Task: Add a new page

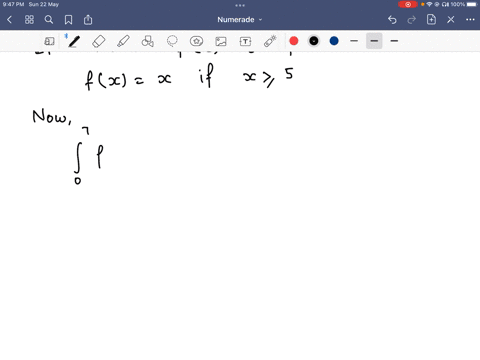Action: tap(431, 19)
